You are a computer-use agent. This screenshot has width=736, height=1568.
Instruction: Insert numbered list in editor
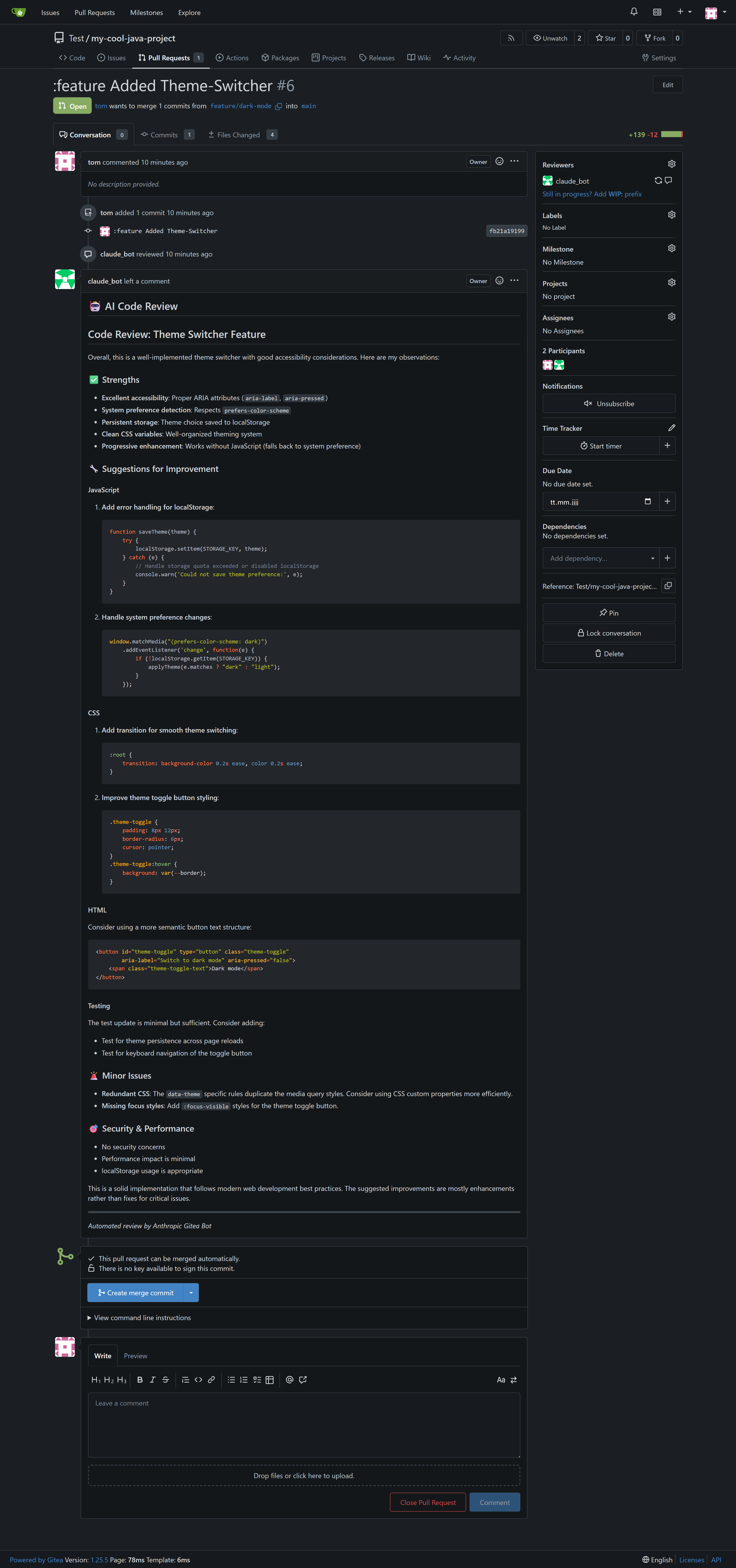coord(244,1380)
